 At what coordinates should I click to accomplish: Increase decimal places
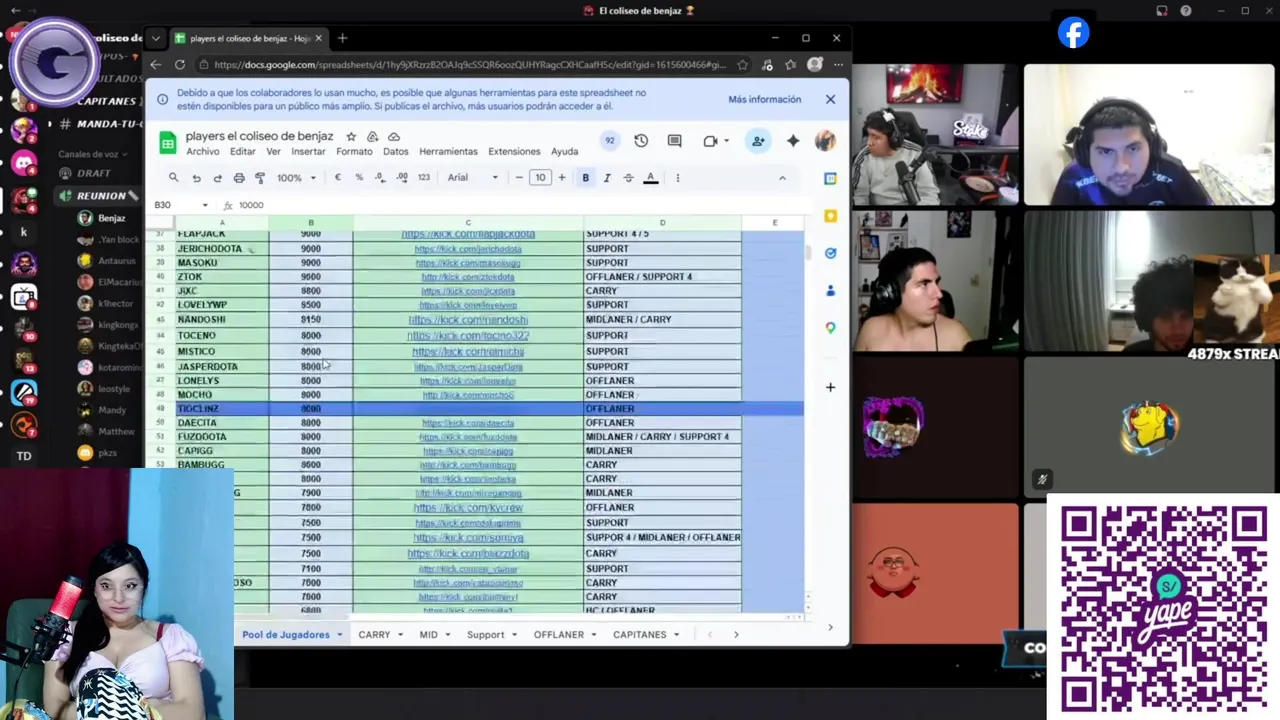tap(402, 178)
